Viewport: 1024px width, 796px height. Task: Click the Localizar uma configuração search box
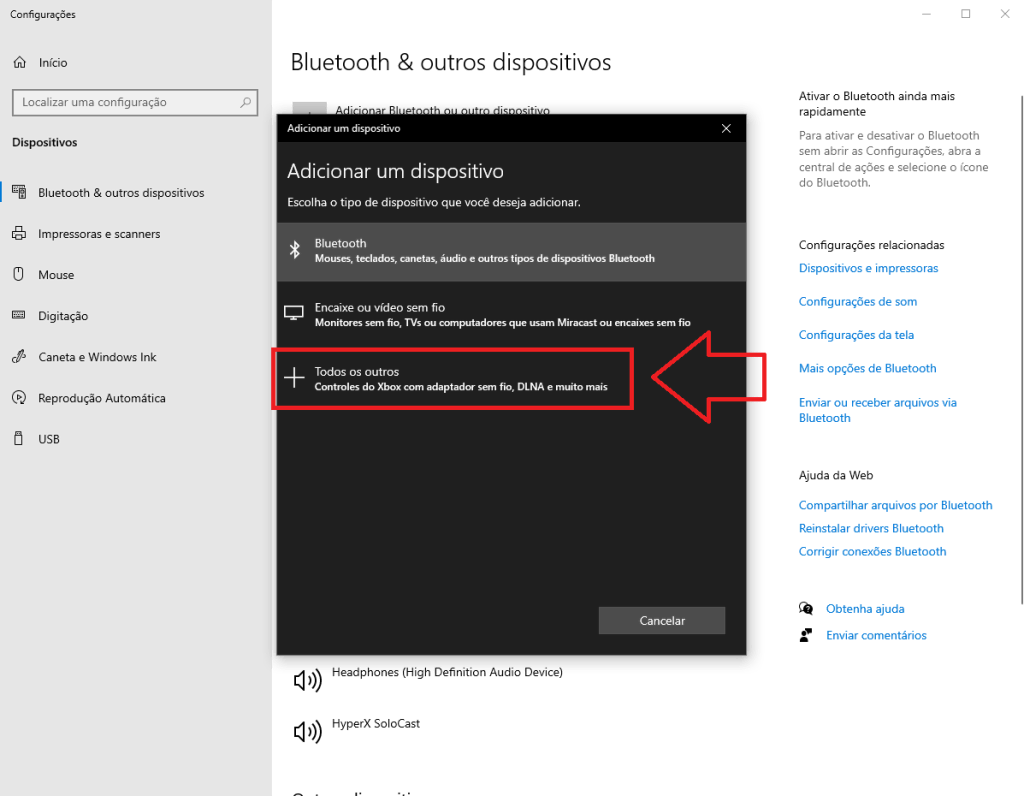(x=134, y=102)
